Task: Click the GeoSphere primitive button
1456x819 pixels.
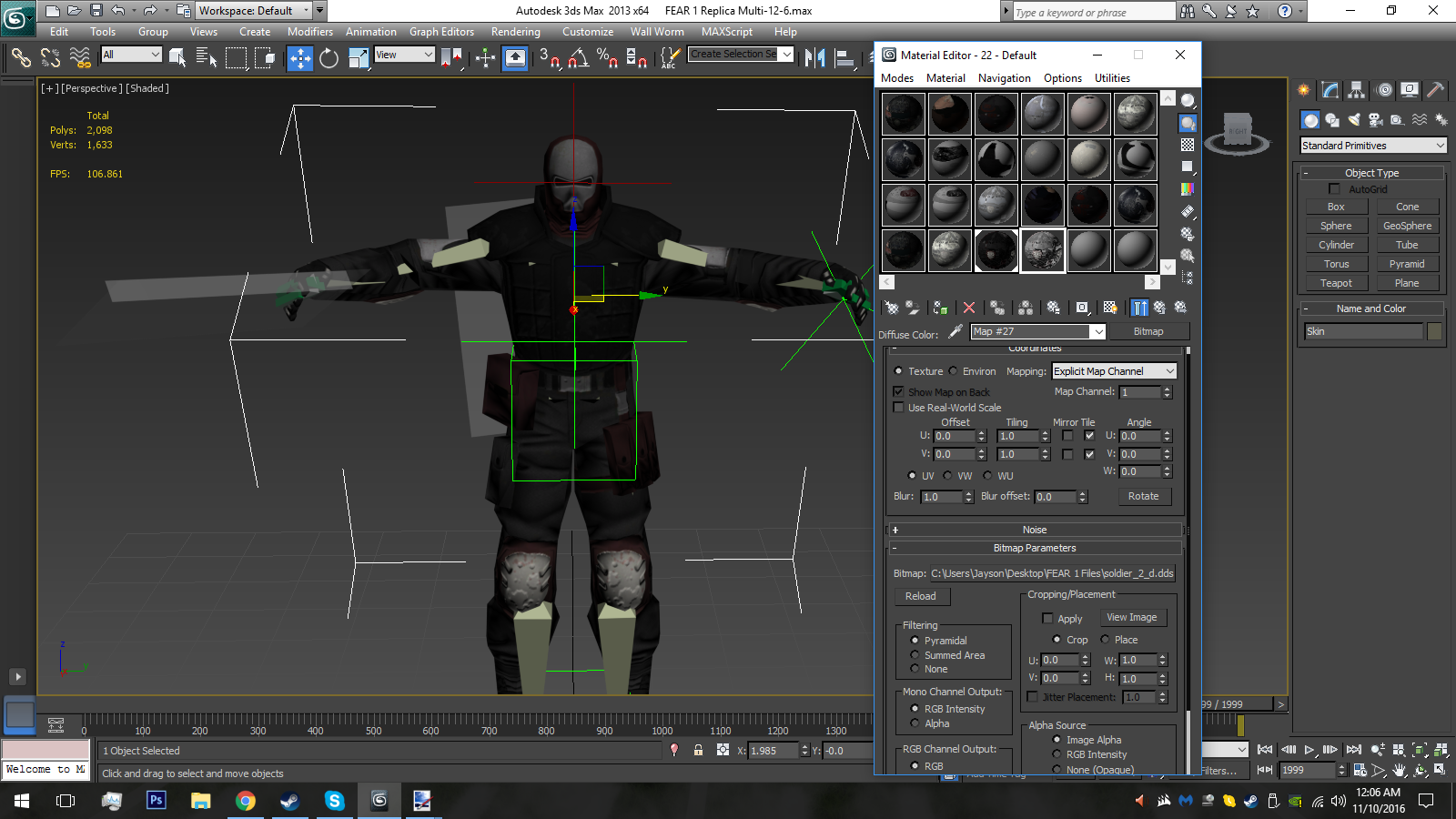Action: [x=1407, y=226]
